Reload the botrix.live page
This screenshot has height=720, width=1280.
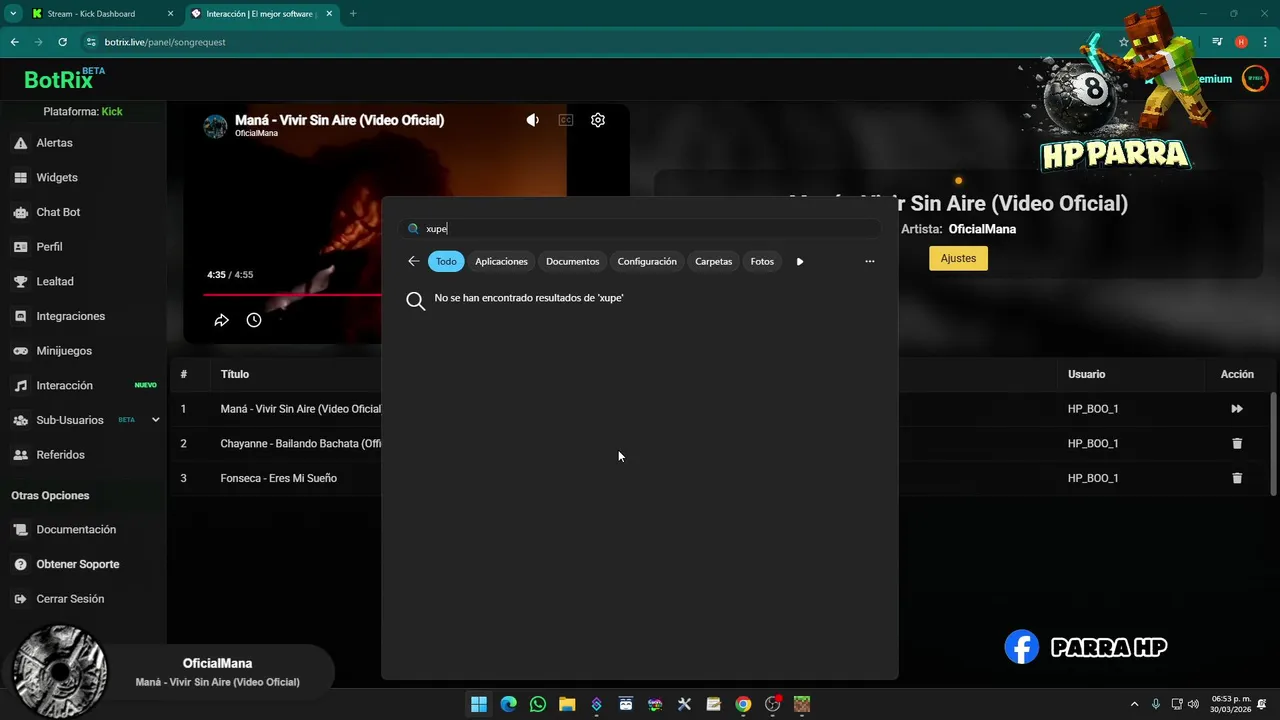point(62,42)
